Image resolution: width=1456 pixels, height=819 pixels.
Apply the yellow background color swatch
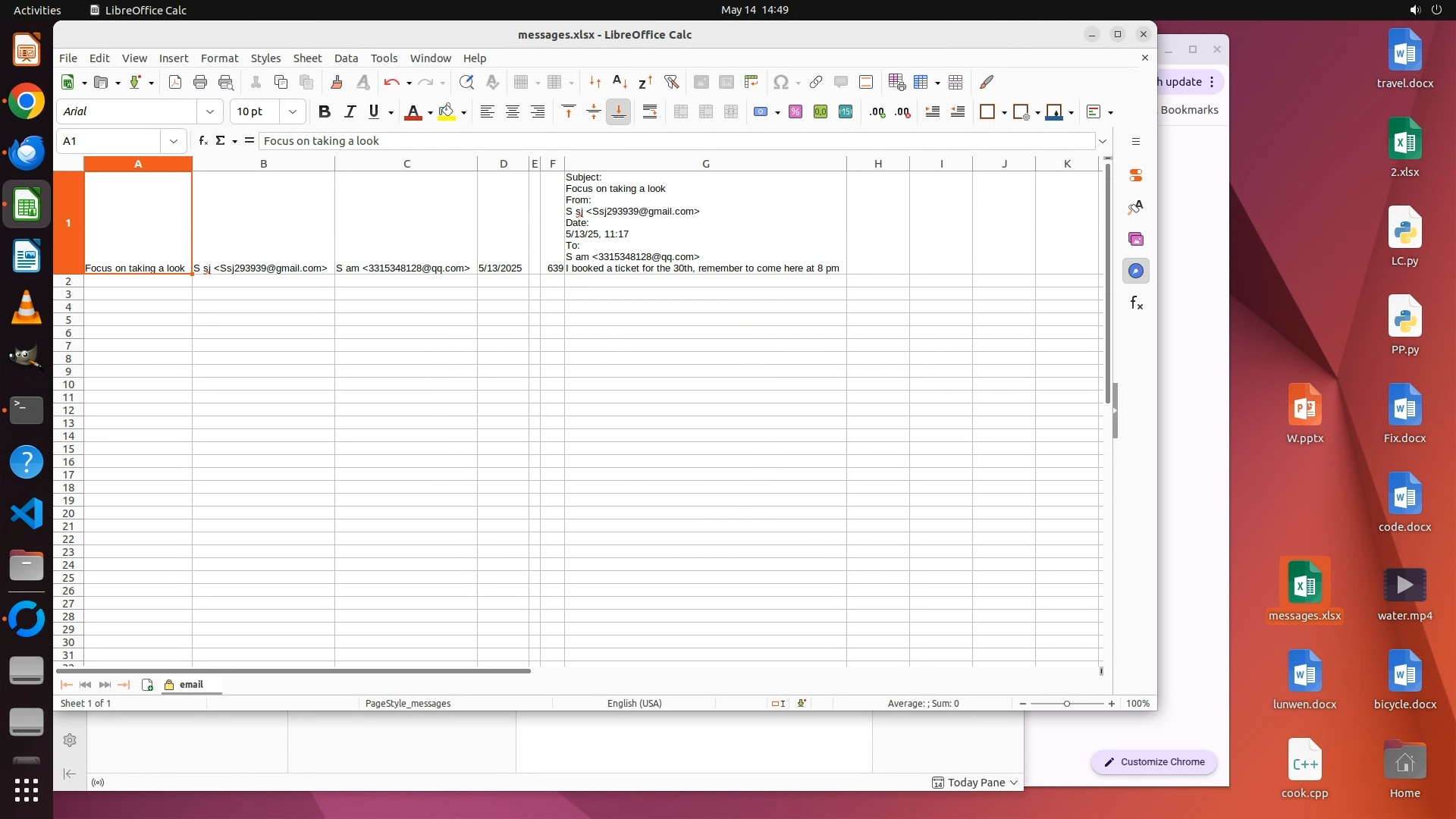tap(447, 111)
